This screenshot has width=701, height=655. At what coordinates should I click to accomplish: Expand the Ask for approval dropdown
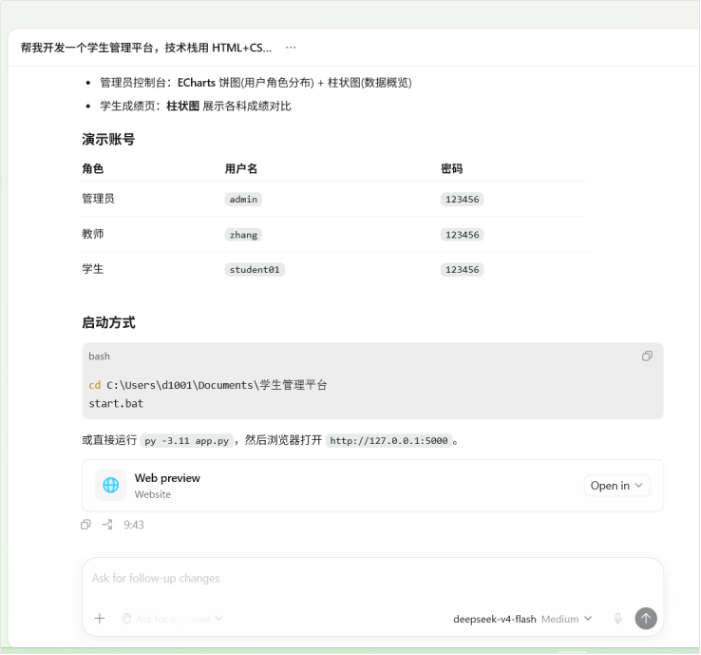pos(173,619)
